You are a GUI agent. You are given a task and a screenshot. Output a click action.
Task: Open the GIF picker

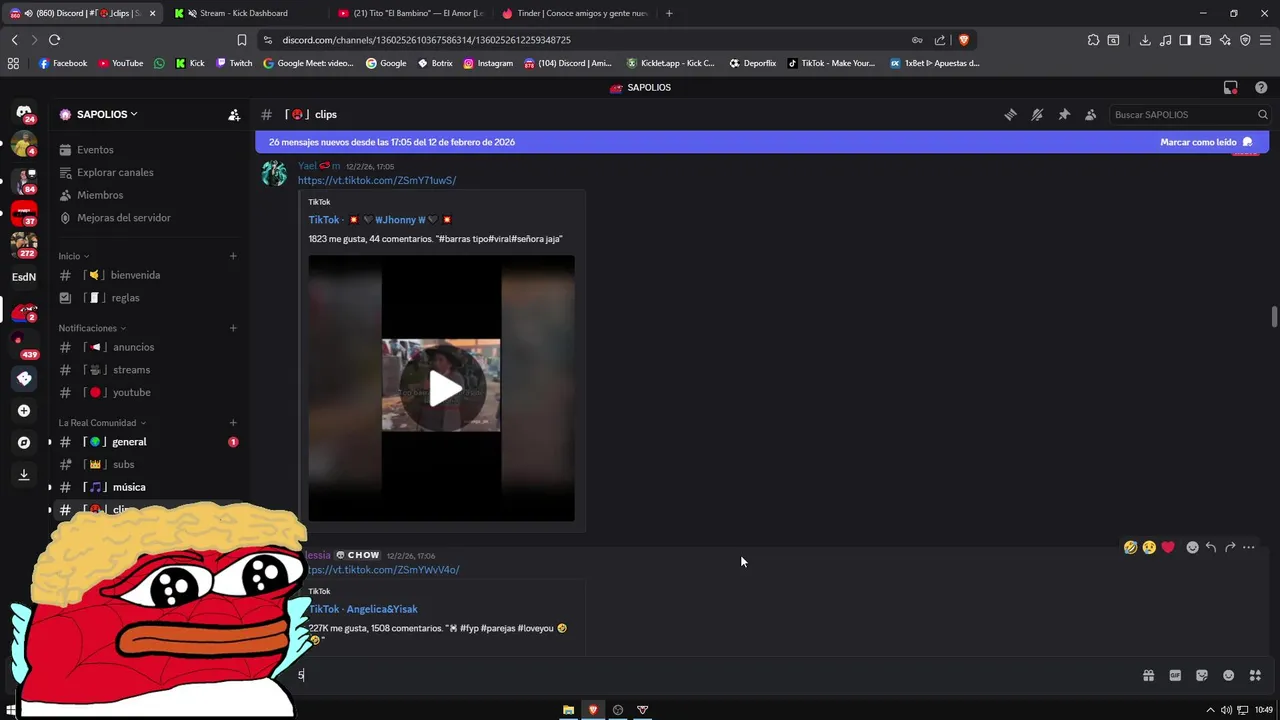pyautogui.click(x=1175, y=675)
